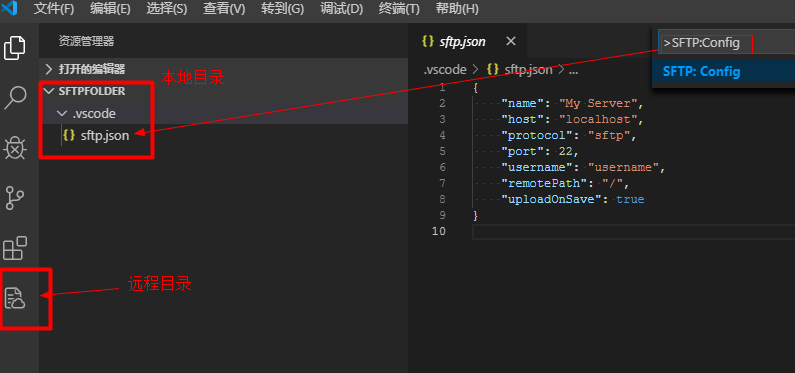Image resolution: width=795 pixels, height=373 pixels.
Task: Place cursor on empty line 10
Action: 633,232
